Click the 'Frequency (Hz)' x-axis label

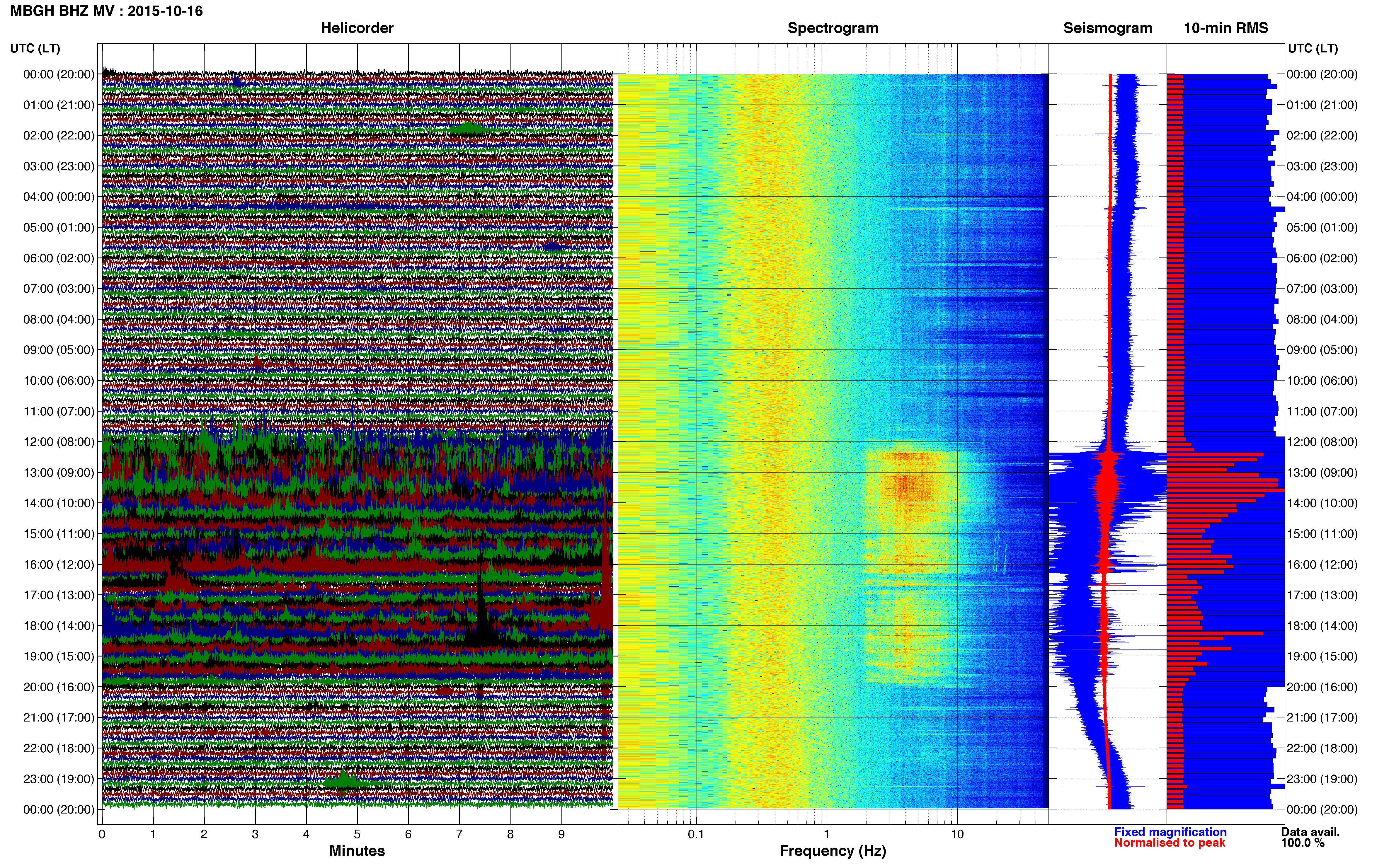[x=833, y=851]
